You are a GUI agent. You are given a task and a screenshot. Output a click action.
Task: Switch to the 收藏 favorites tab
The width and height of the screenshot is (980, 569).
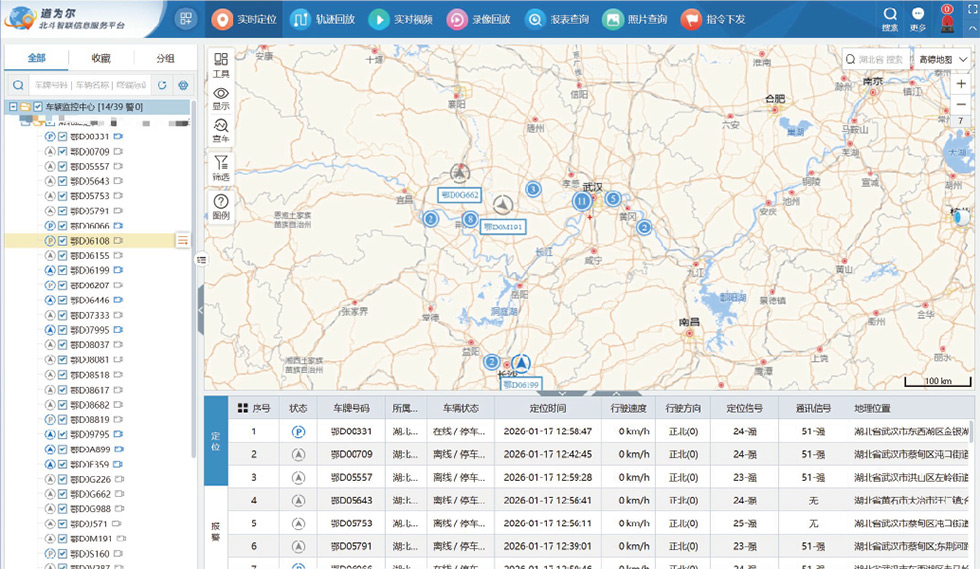(x=101, y=59)
